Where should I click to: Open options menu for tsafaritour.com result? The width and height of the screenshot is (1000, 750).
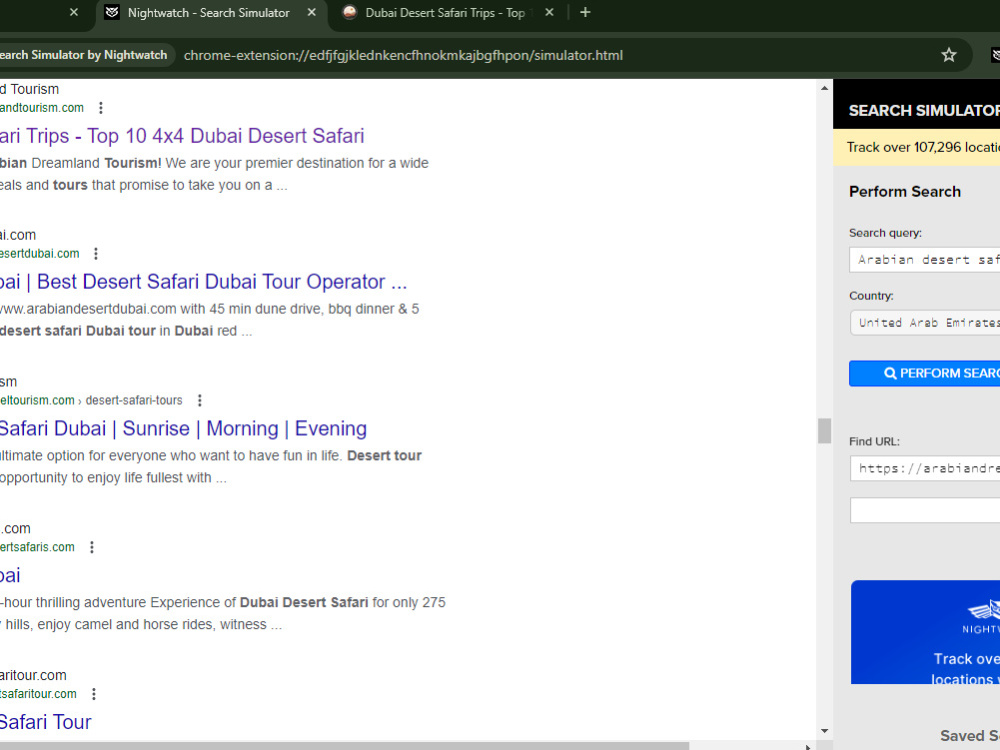click(94, 694)
